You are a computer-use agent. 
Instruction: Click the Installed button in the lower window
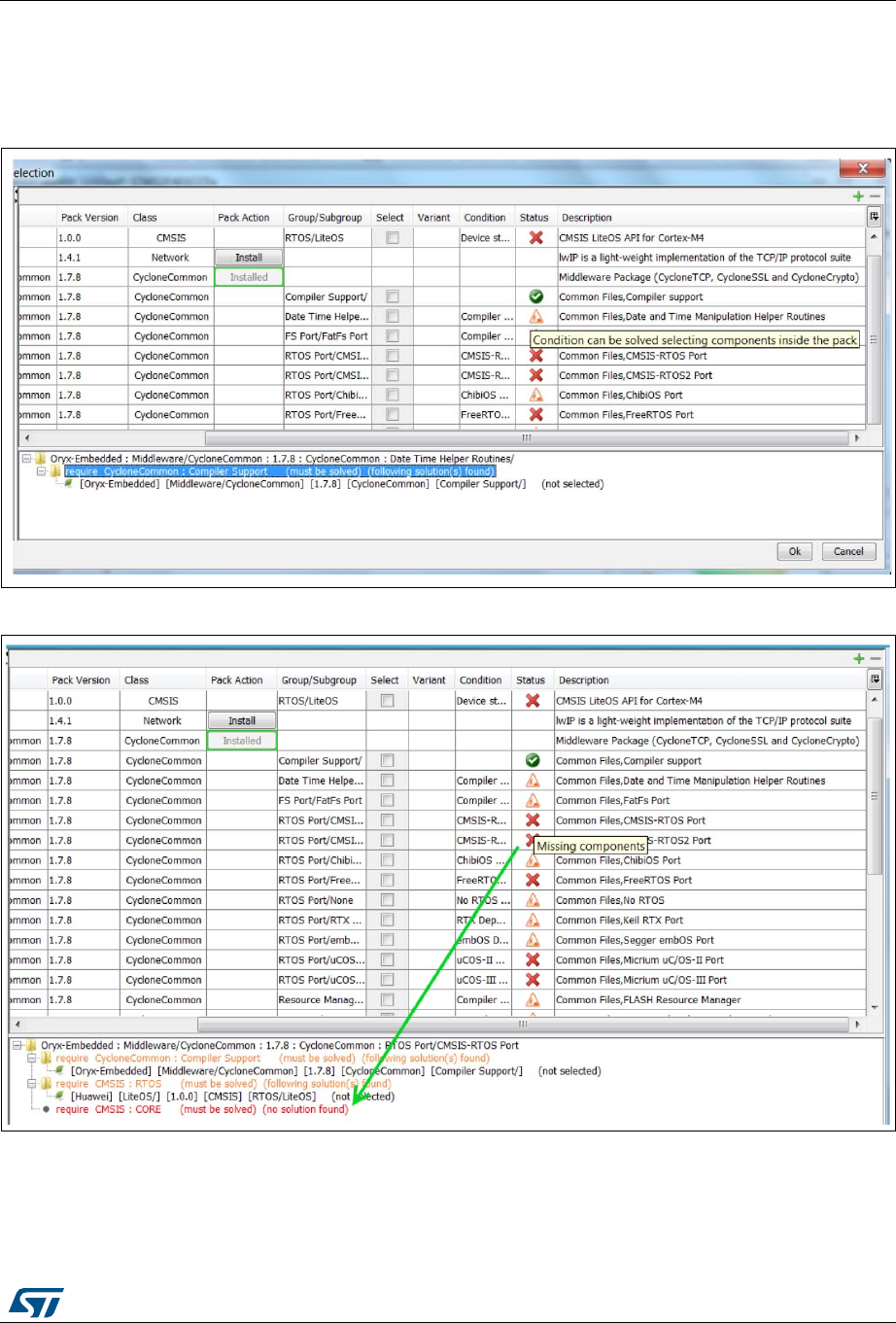pyautogui.click(x=242, y=741)
